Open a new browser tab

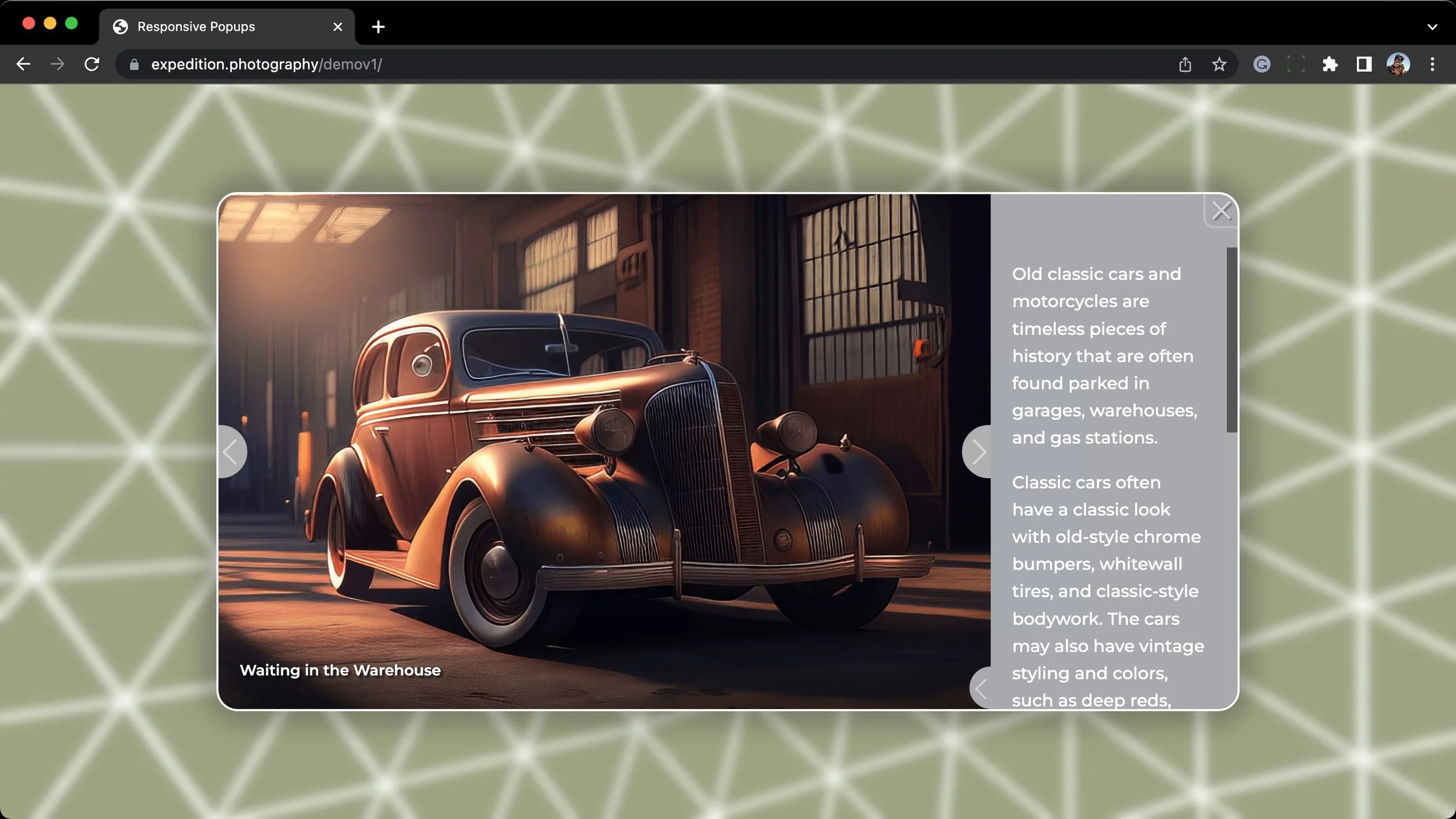click(378, 27)
